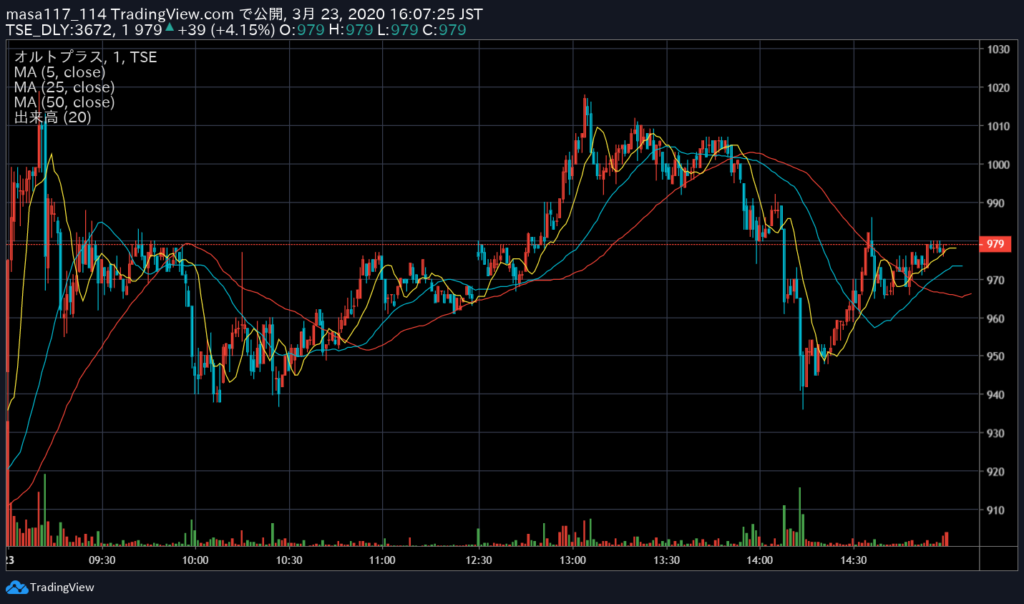Click the 13:30 time axis label

[x=667, y=560]
